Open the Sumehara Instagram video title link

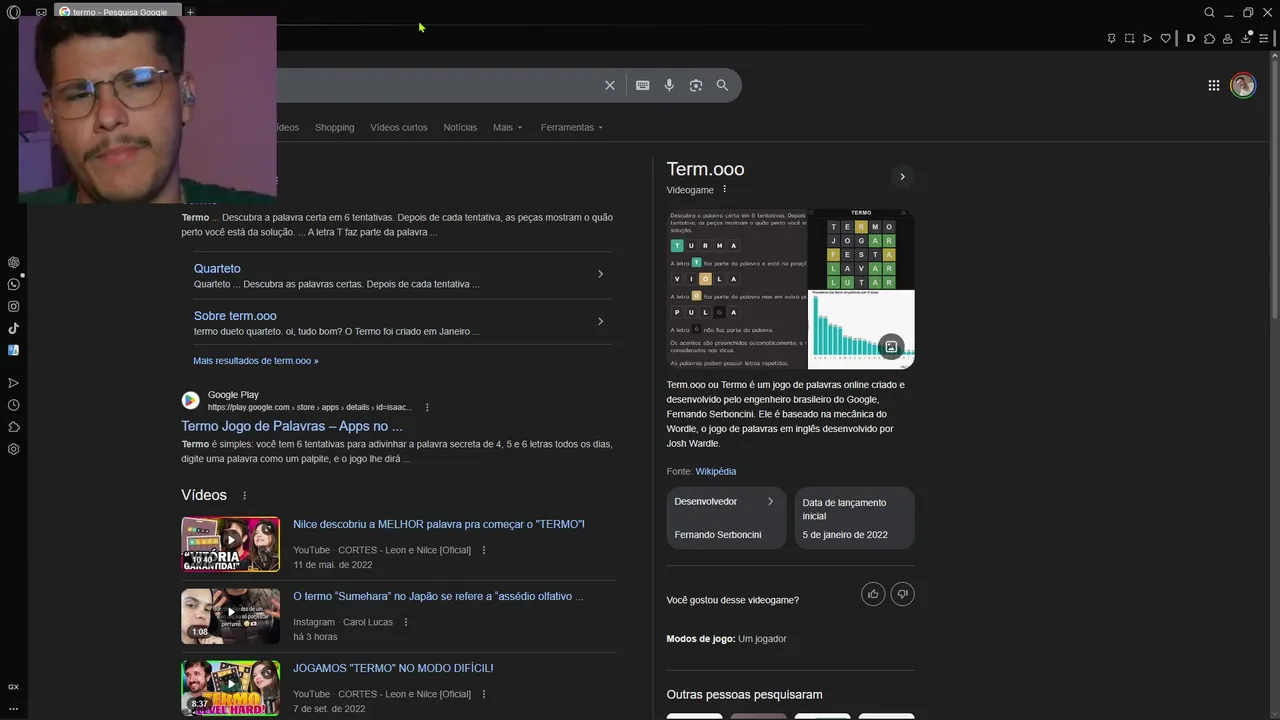coord(438,596)
